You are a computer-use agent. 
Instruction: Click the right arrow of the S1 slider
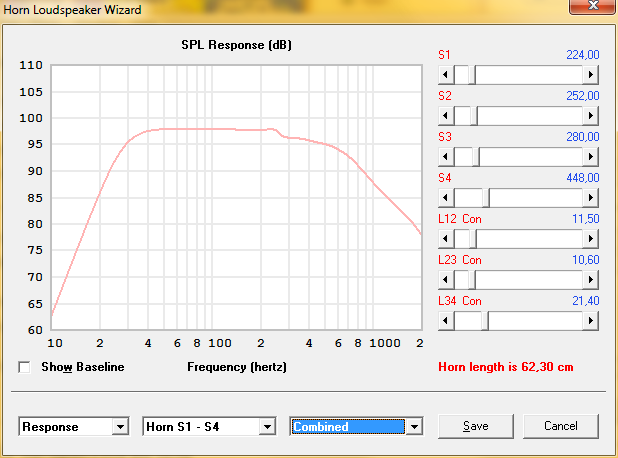click(x=591, y=74)
